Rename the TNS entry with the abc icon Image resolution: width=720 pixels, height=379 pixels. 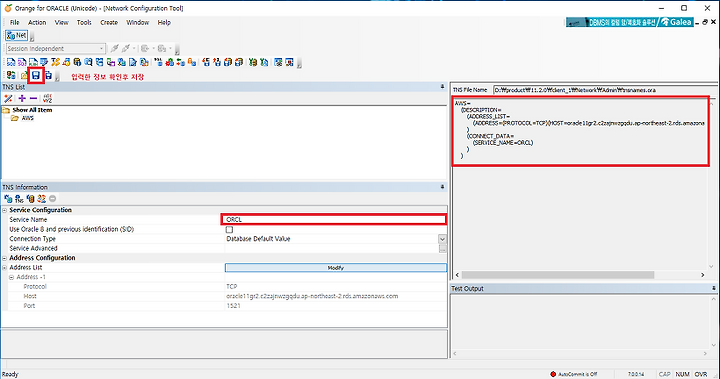pos(47,98)
